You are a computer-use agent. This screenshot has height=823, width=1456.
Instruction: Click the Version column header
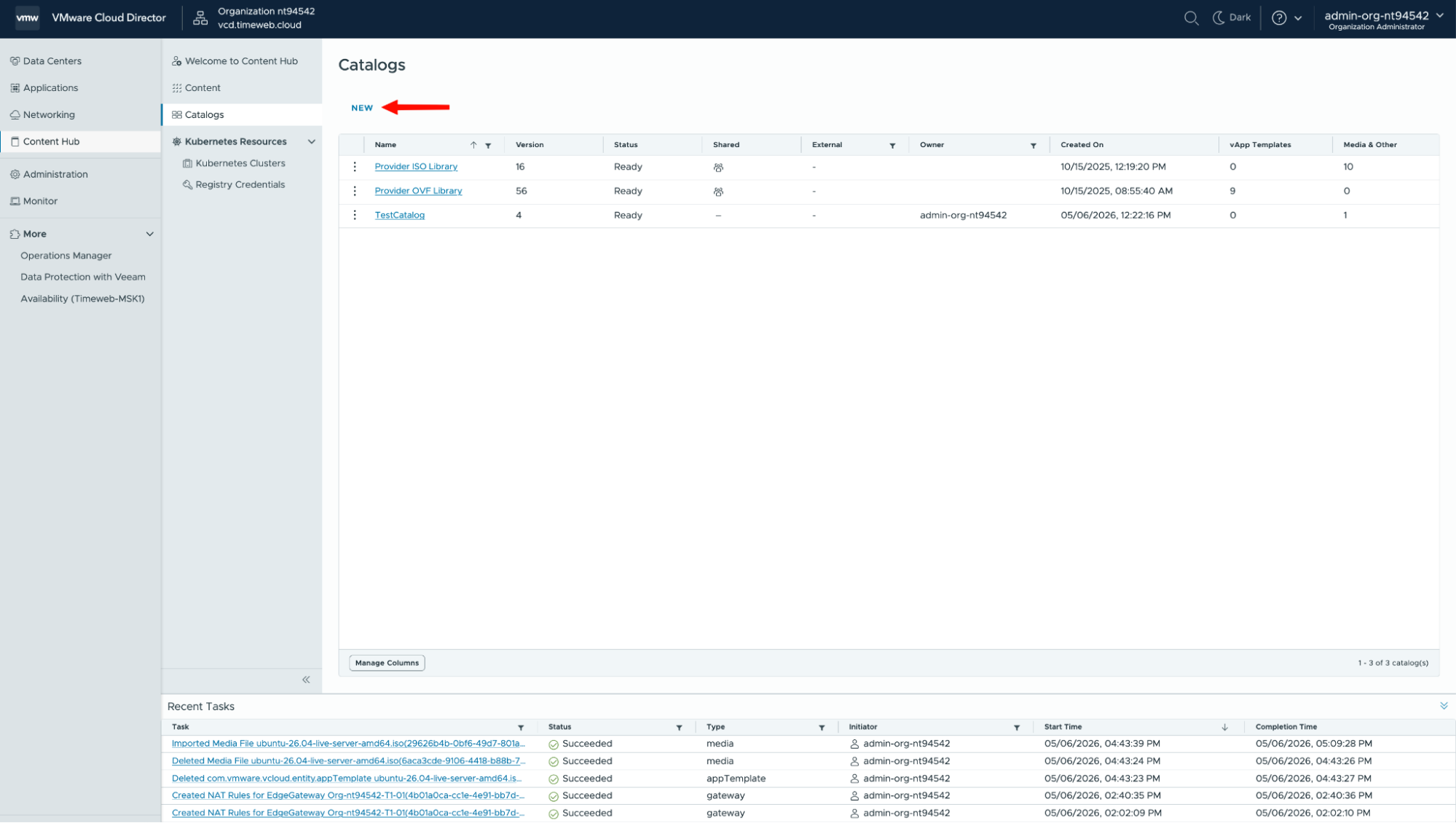[x=530, y=145]
